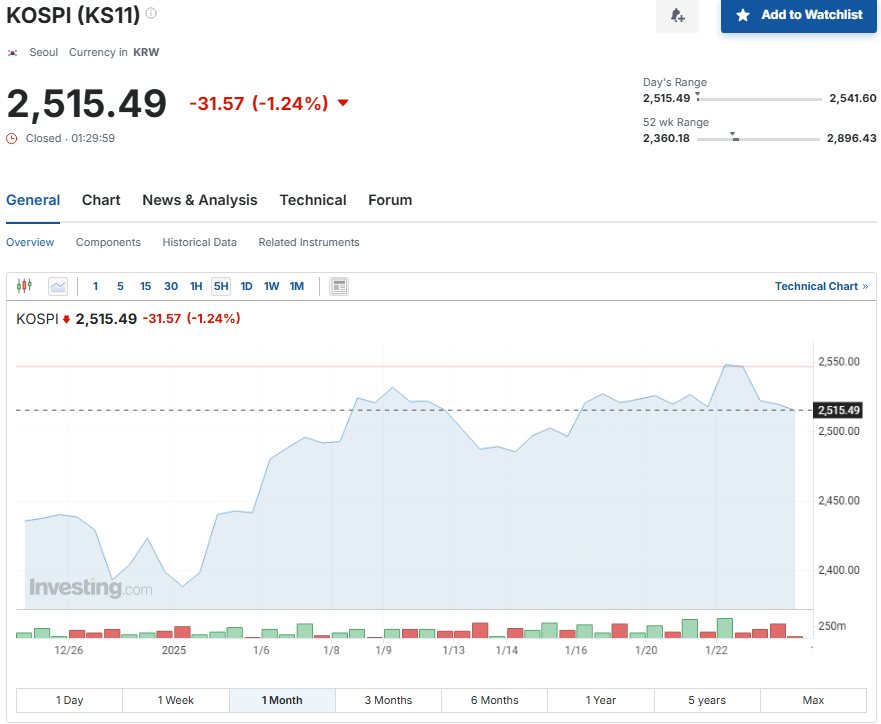Viewport: 881px width, 724px height.
Task: Select the Overview sub-tab
Action: coord(30,242)
